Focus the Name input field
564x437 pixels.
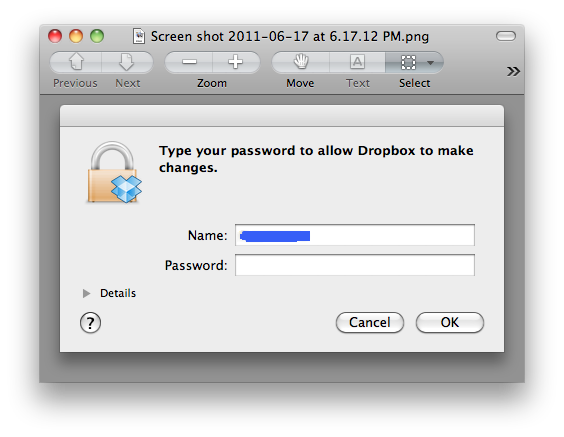(355, 235)
